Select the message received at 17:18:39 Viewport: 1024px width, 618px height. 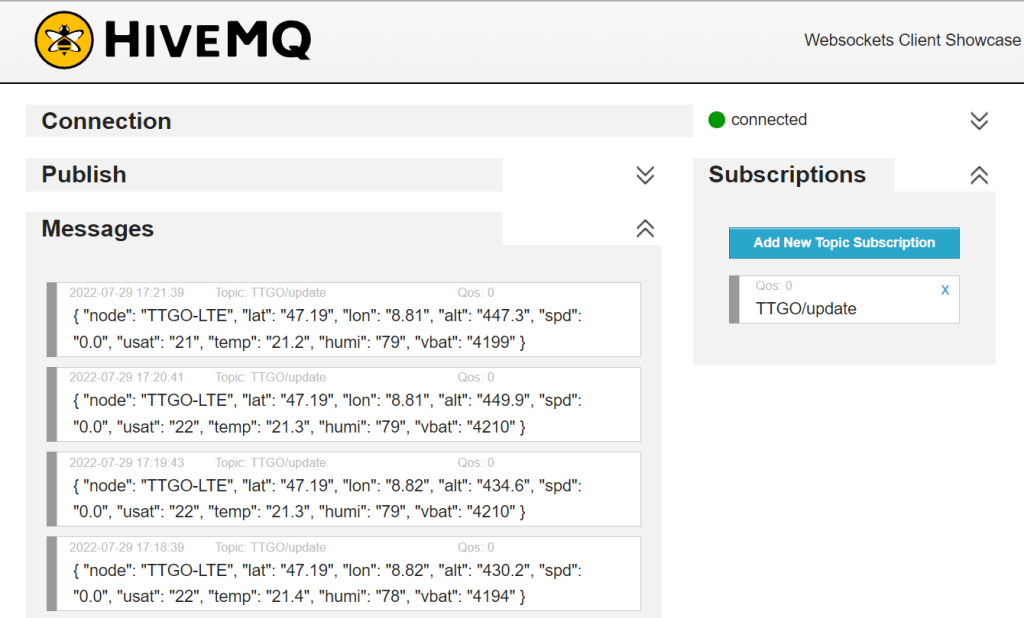(x=343, y=584)
